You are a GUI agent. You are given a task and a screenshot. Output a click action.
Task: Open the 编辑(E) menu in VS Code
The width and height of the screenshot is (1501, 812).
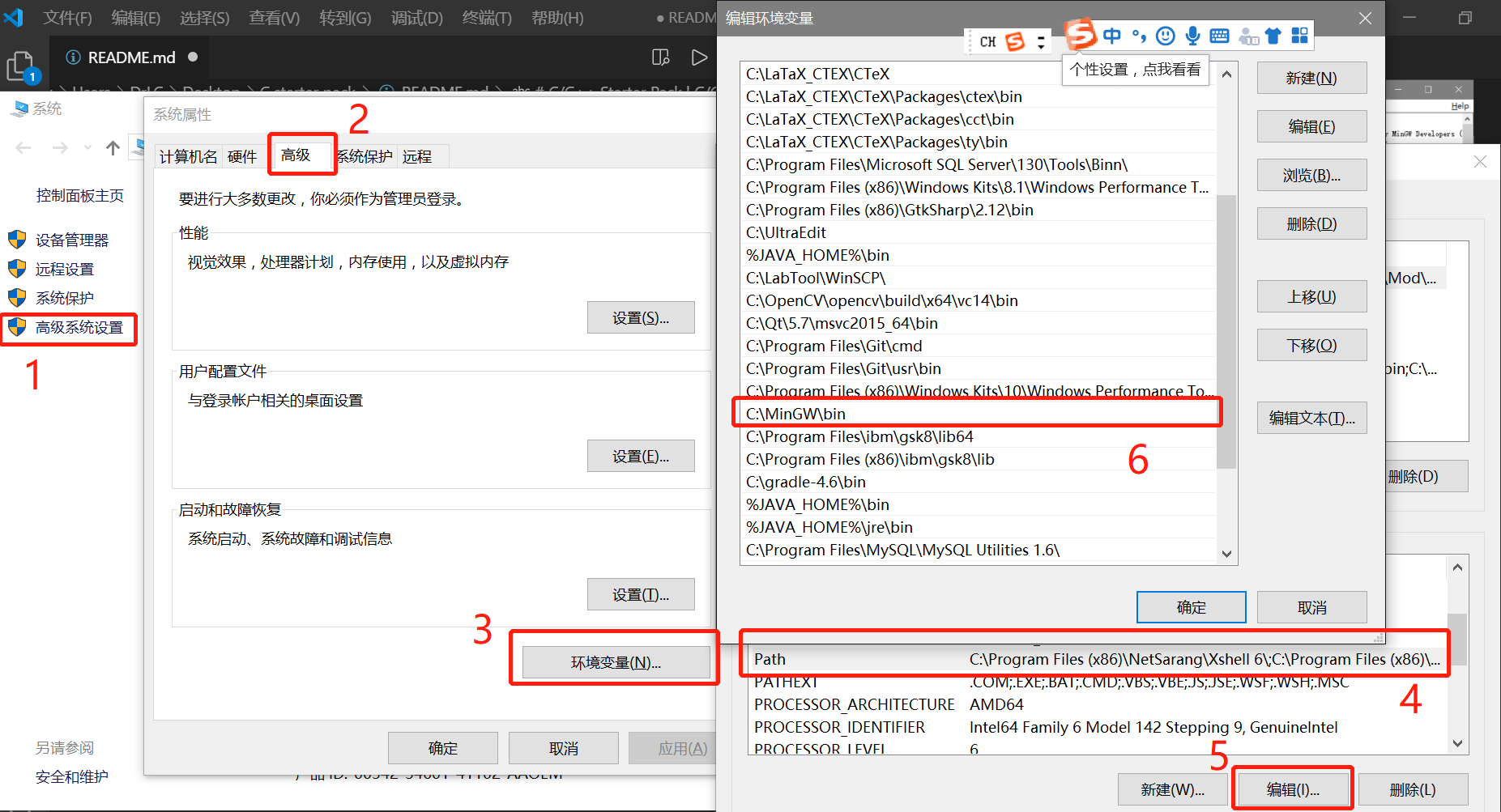tap(135, 18)
